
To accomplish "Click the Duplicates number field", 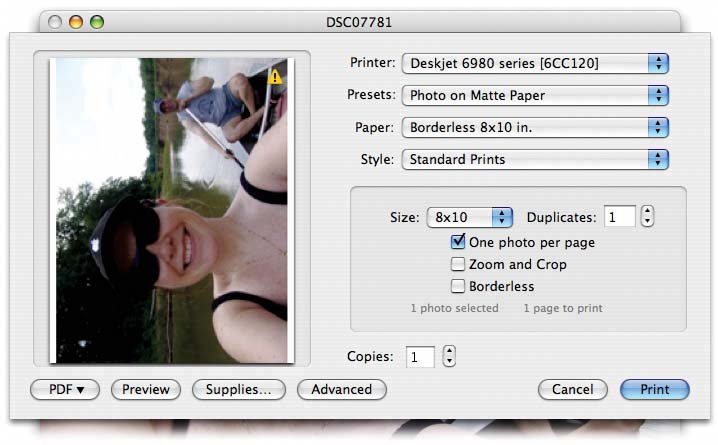I will 619,217.
